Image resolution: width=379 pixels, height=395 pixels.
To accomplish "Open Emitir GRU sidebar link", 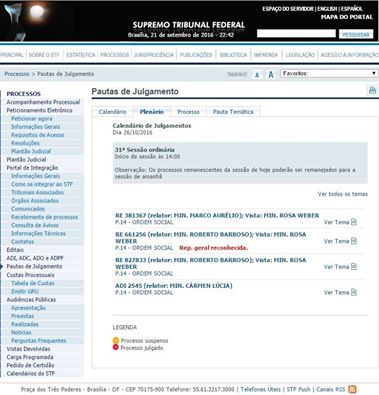I will [25, 291].
